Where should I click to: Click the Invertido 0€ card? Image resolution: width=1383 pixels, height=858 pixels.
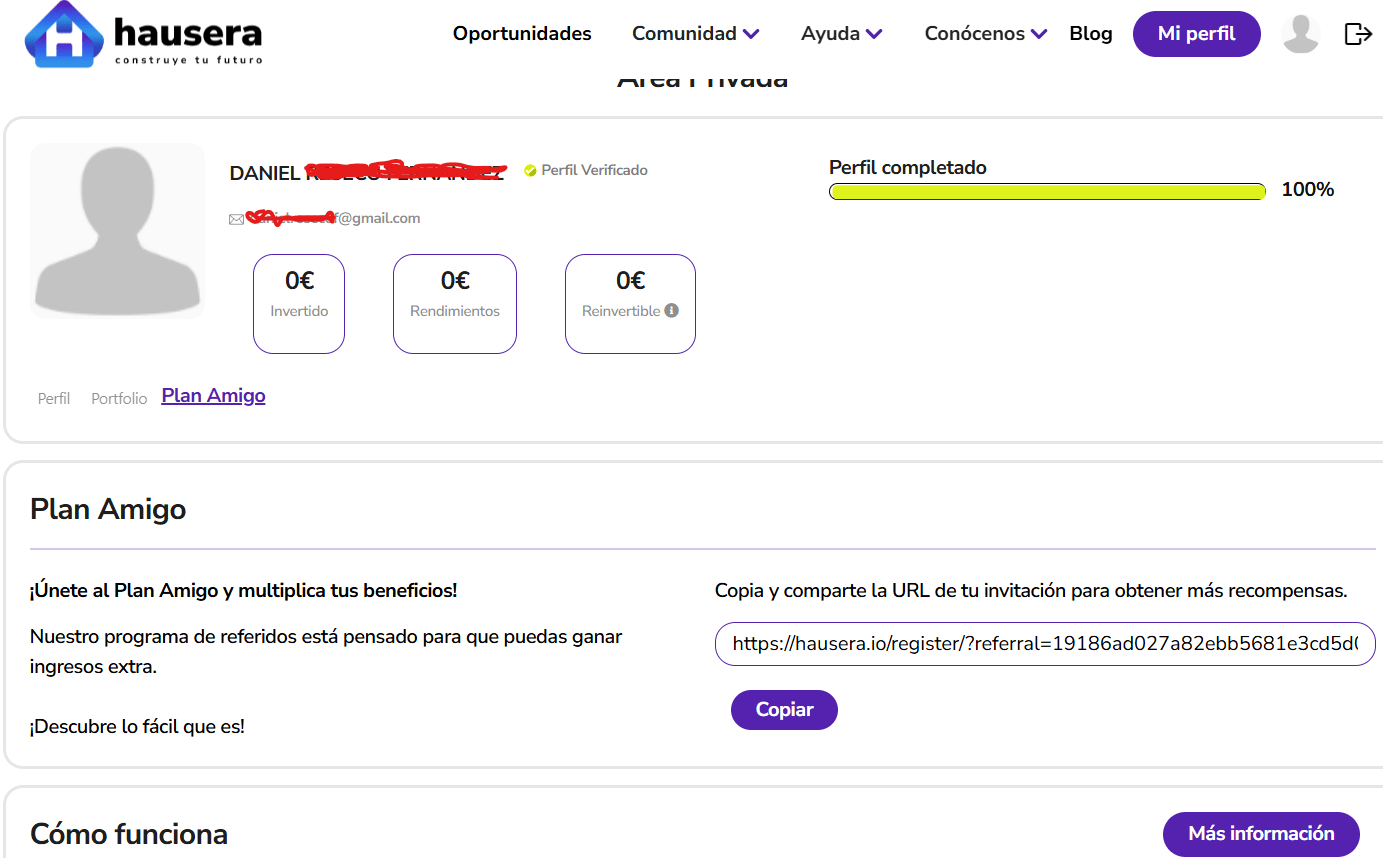click(299, 304)
